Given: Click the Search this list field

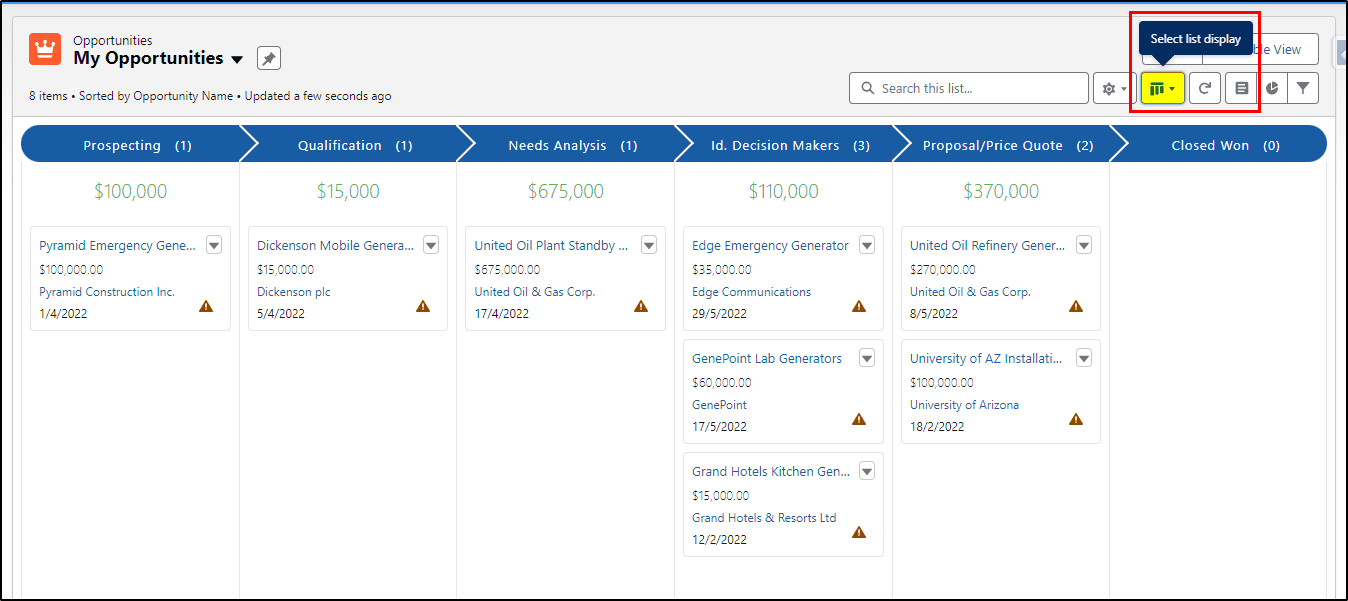Looking at the screenshot, I should click(x=969, y=88).
